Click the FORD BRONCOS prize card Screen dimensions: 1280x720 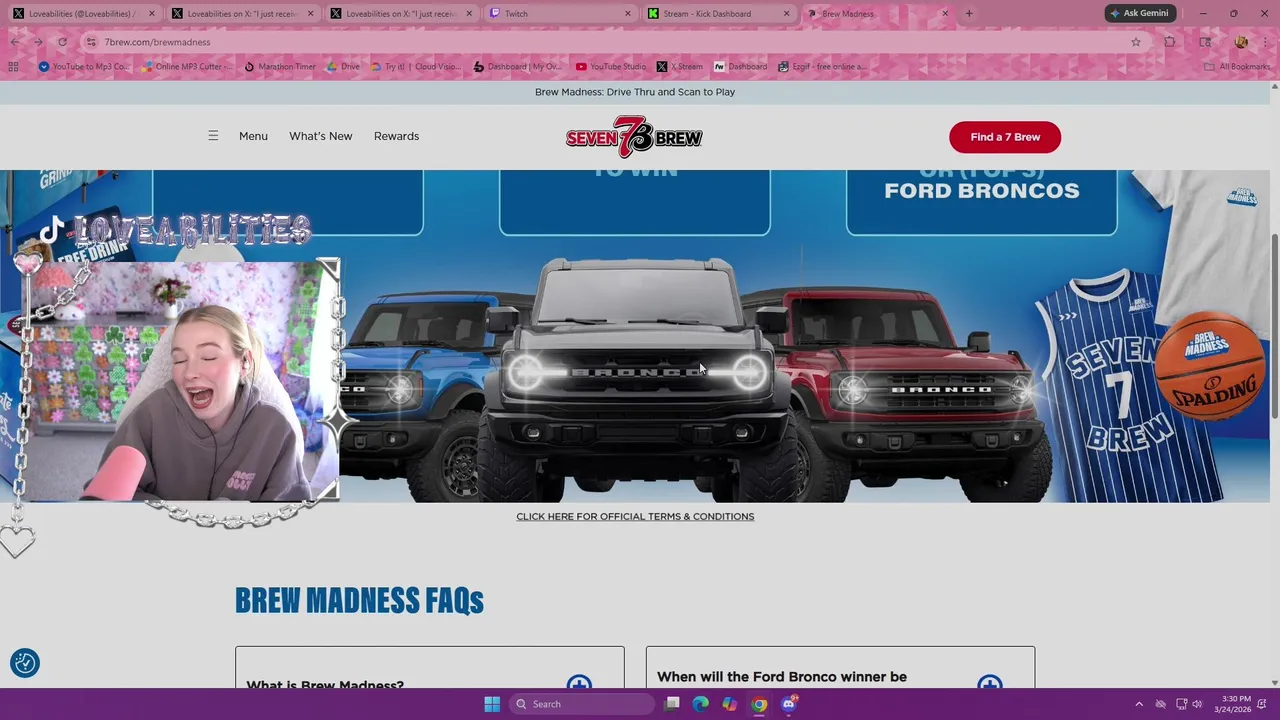(x=981, y=202)
